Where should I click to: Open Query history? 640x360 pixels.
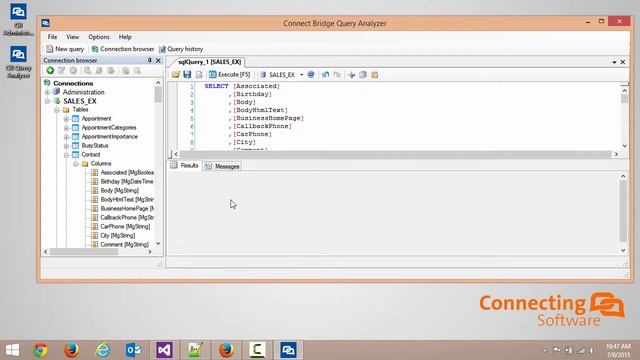point(181,49)
